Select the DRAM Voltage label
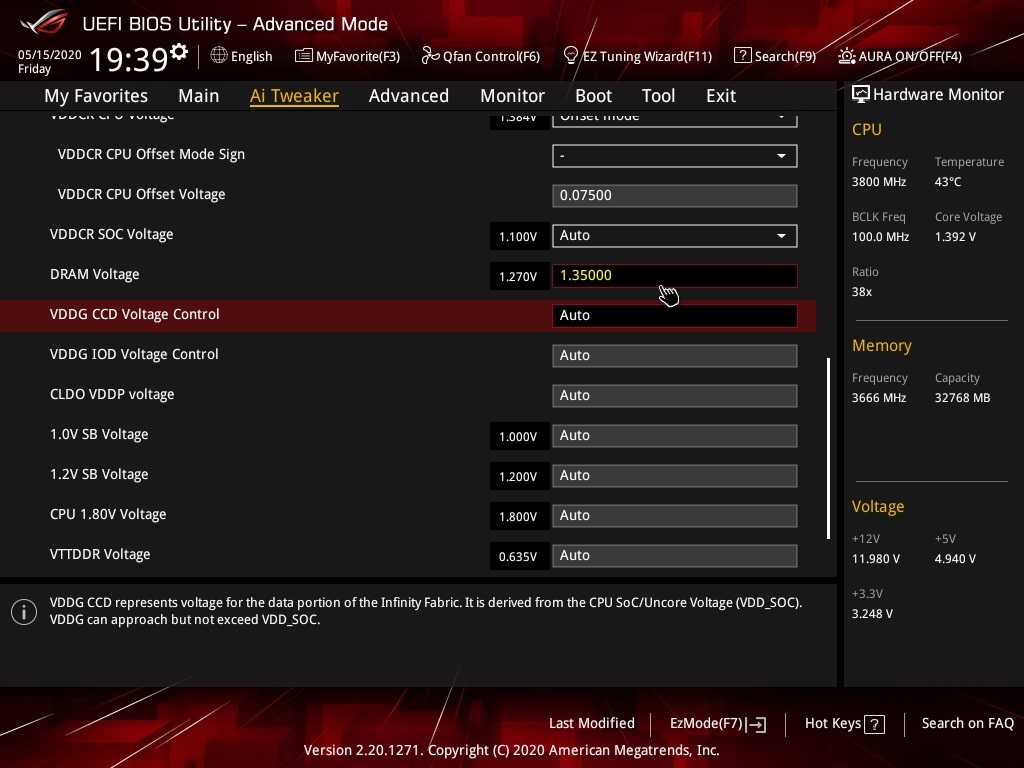Viewport: 1024px width, 768px height. [95, 274]
